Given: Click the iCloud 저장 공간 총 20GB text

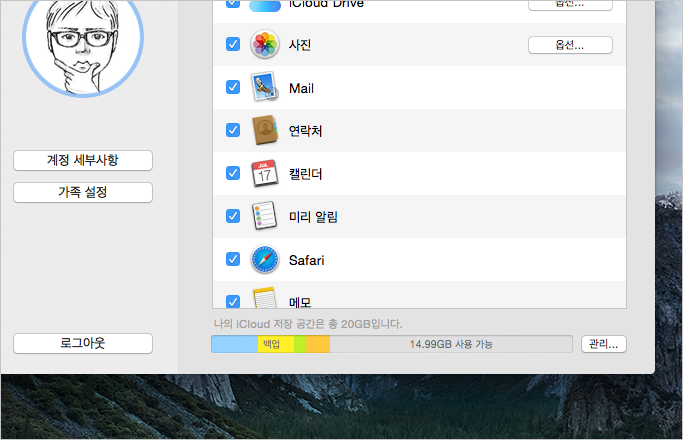Looking at the screenshot, I should coord(308,324).
